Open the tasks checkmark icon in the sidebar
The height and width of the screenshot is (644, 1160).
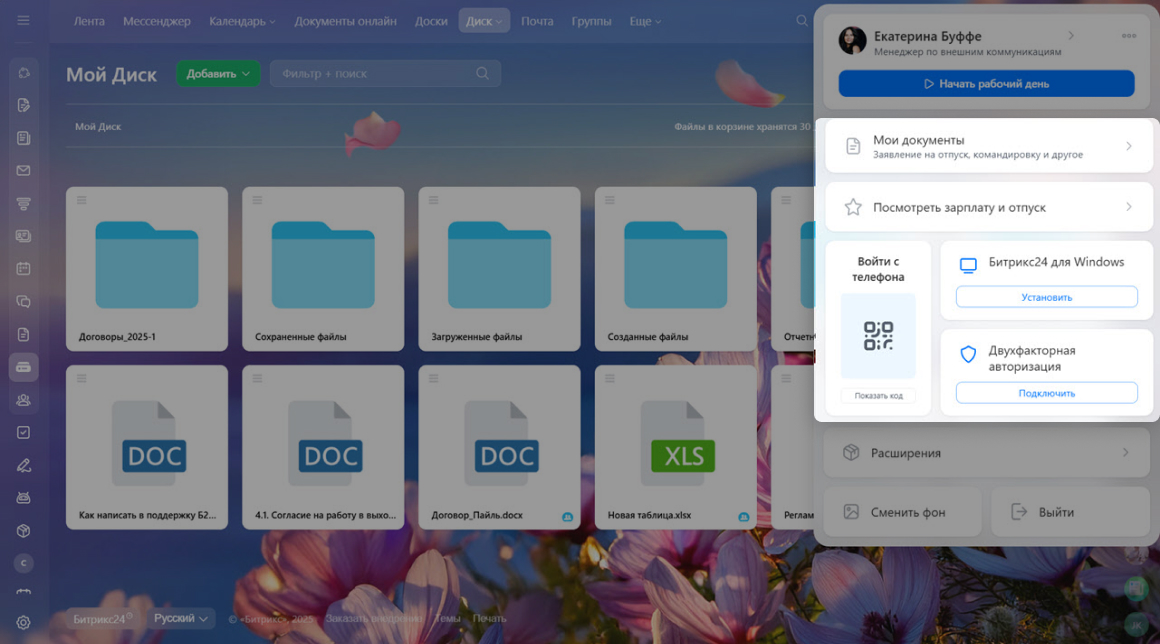[24, 433]
